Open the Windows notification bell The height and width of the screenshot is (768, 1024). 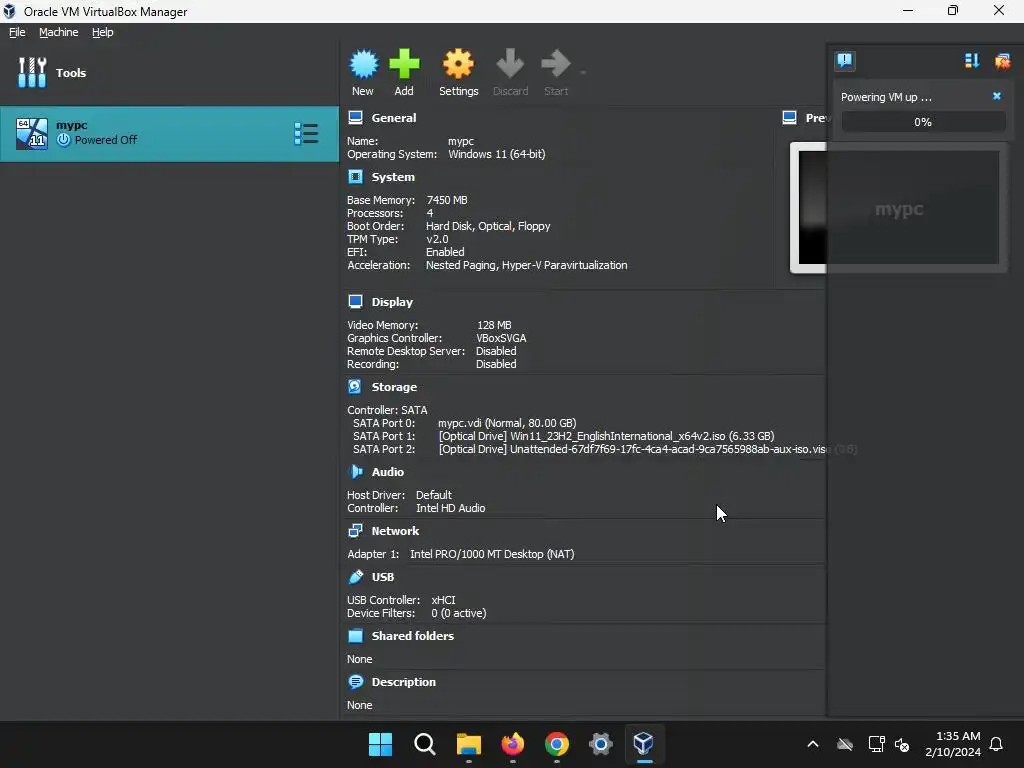[x=996, y=744]
